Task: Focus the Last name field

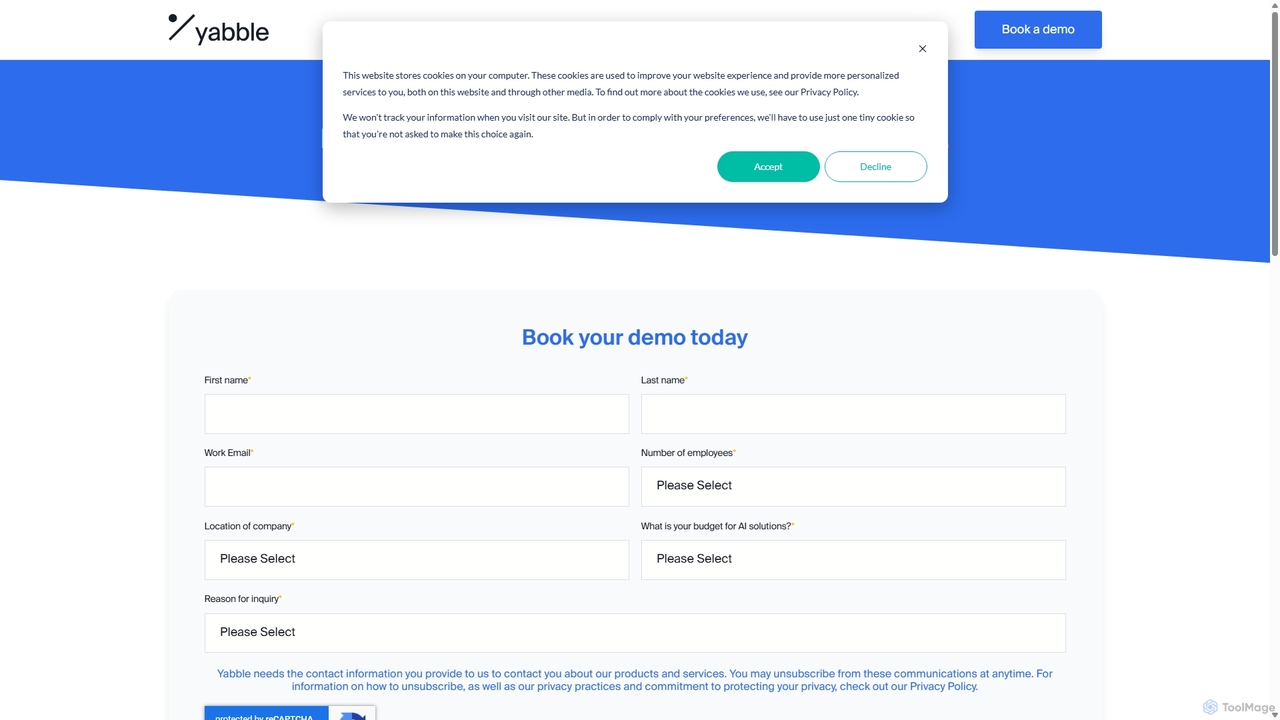Action: 853,414
